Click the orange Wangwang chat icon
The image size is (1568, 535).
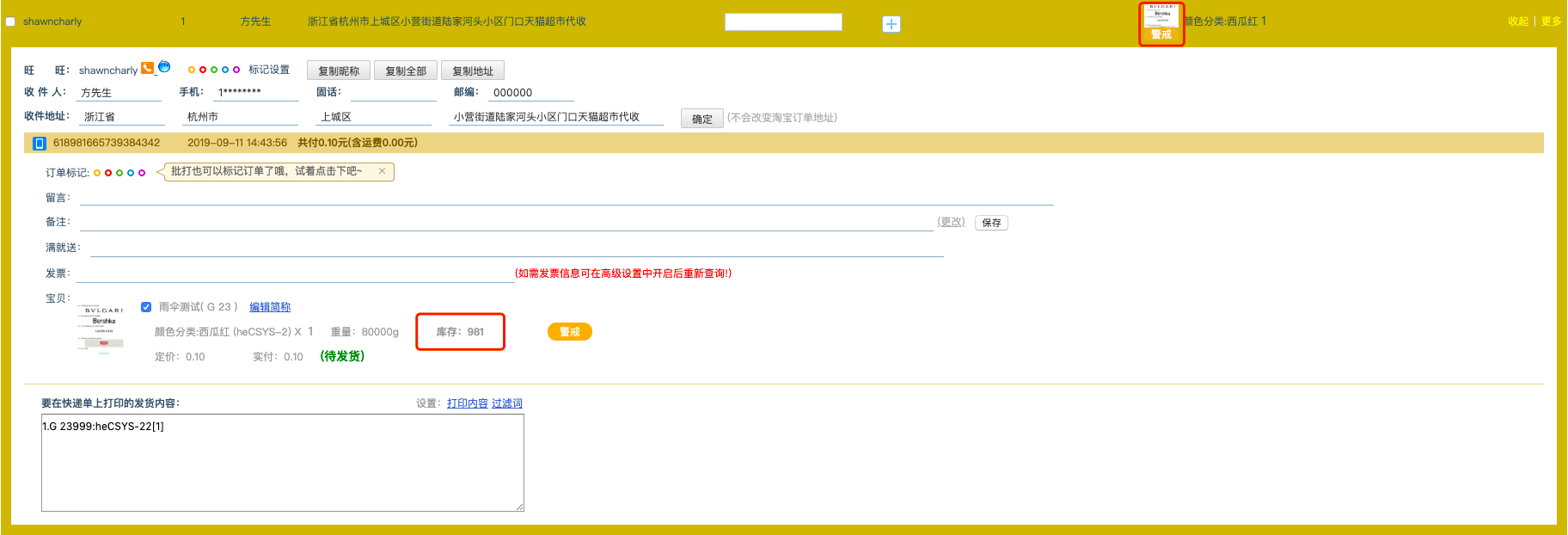[x=147, y=68]
